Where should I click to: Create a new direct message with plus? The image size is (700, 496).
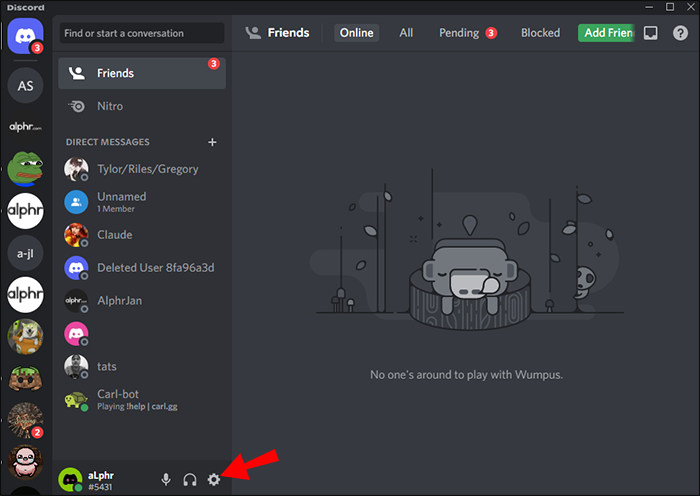tap(212, 142)
